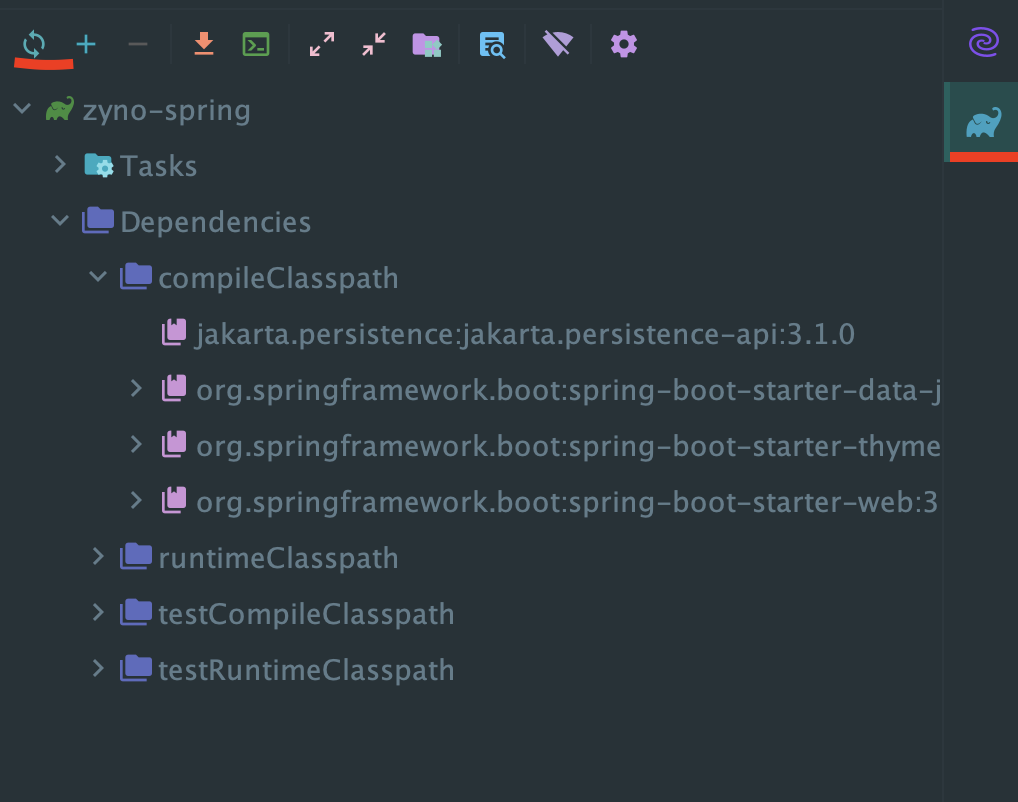This screenshot has width=1018, height=802.
Task: Select runtimeClasspath folder
Action: click(x=471, y=557)
